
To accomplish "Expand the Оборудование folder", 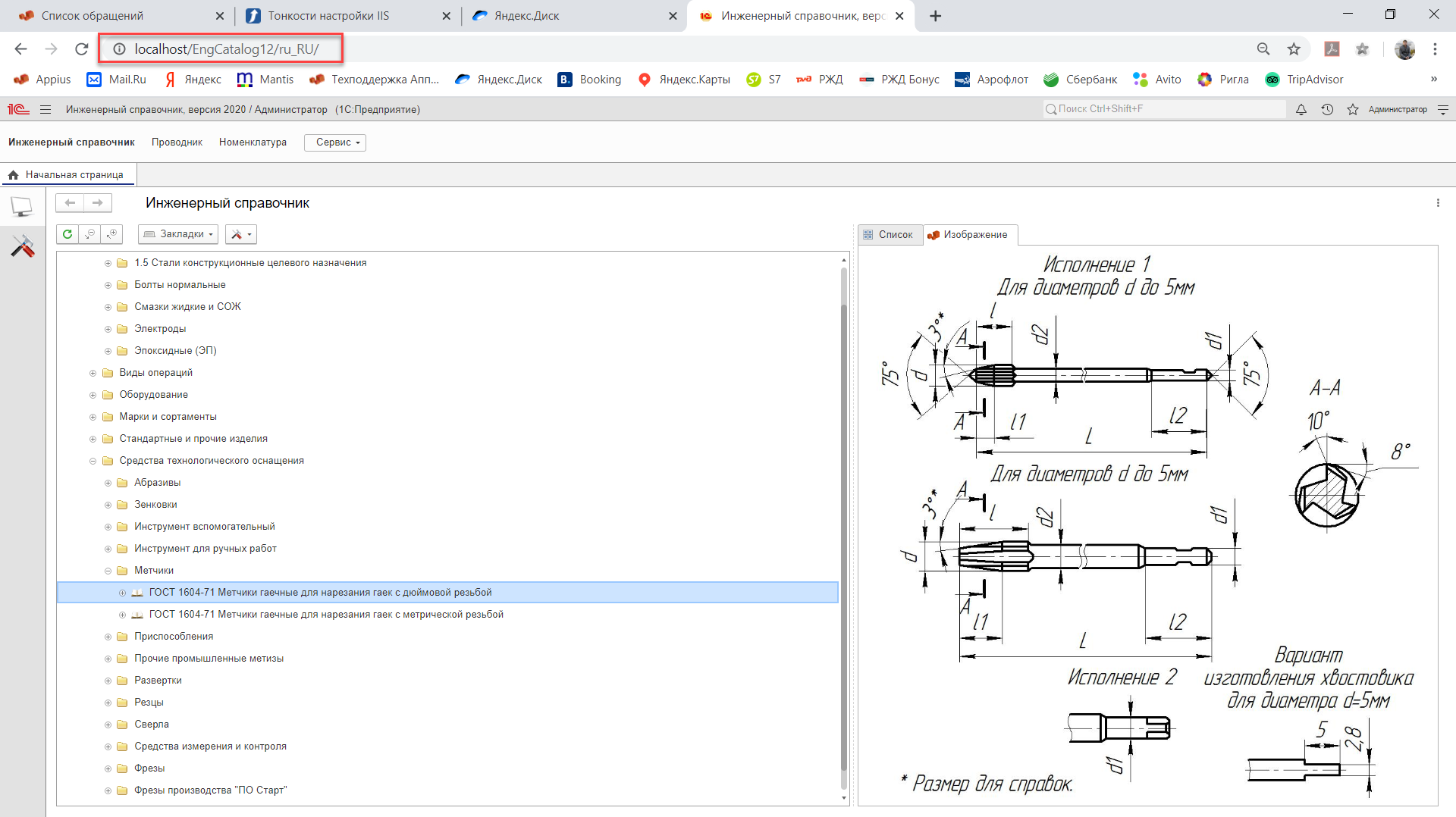I will (x=93, y=395).
